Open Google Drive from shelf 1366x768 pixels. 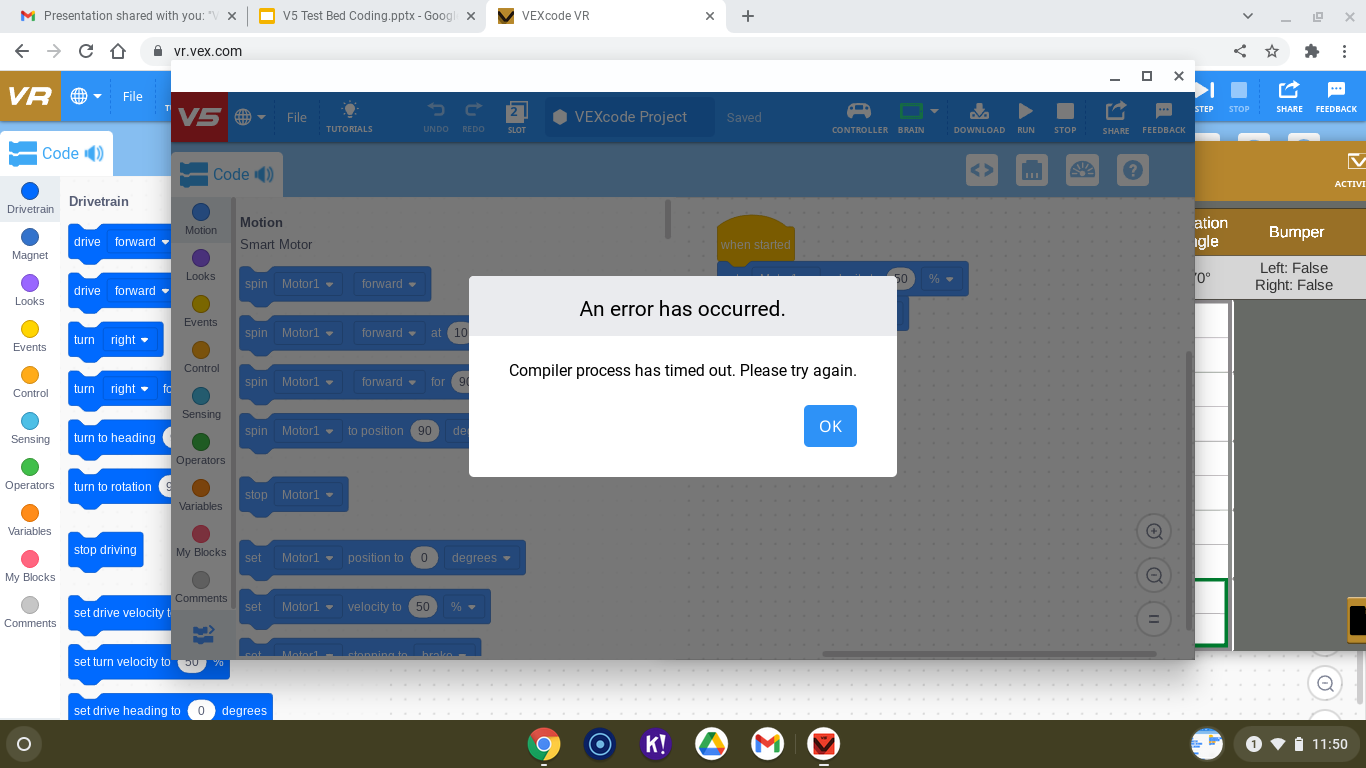[x=712, y=744]
